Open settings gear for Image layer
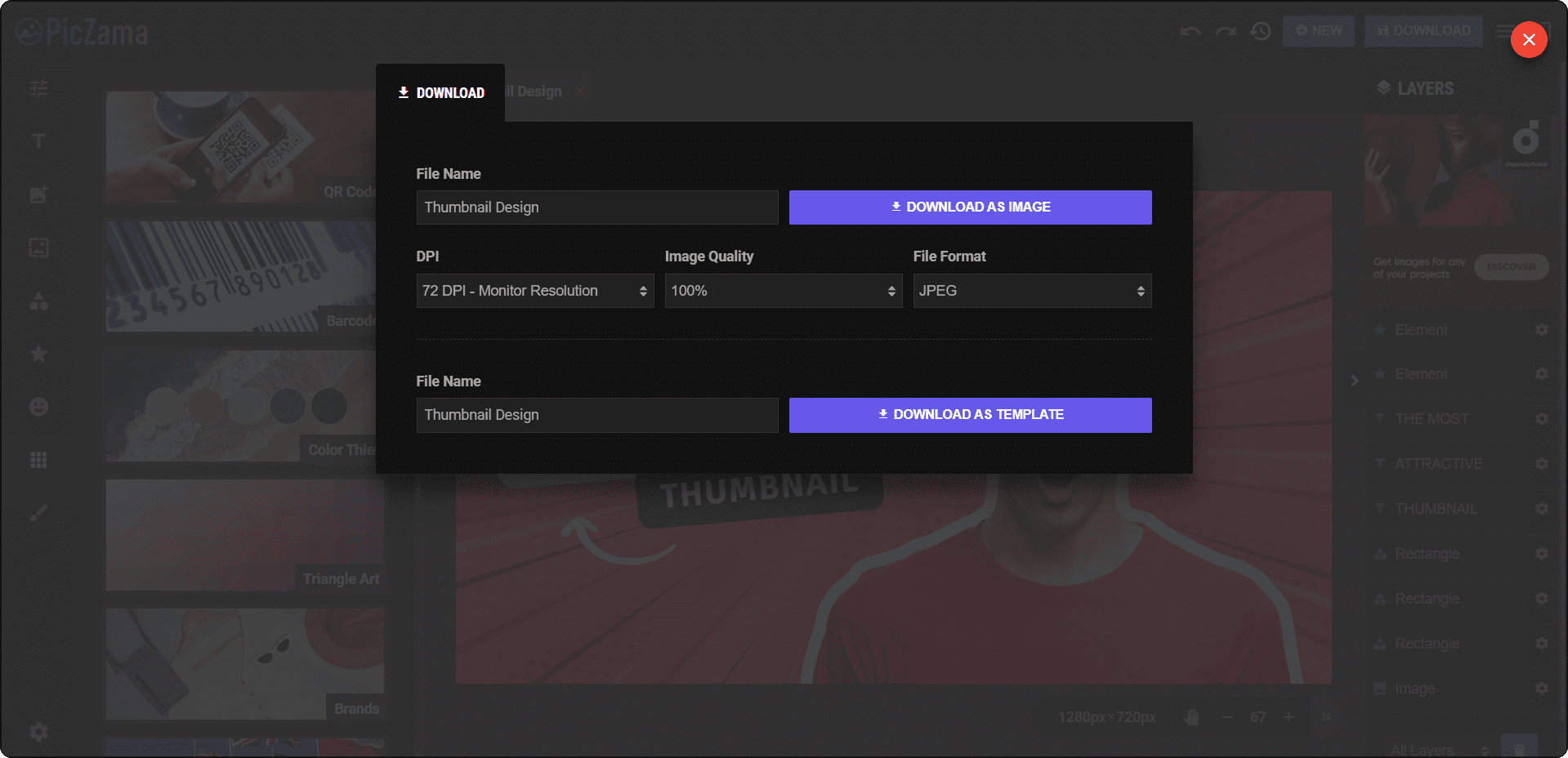The width and height of the screenshot is (1568, 758). point(1541,689)
